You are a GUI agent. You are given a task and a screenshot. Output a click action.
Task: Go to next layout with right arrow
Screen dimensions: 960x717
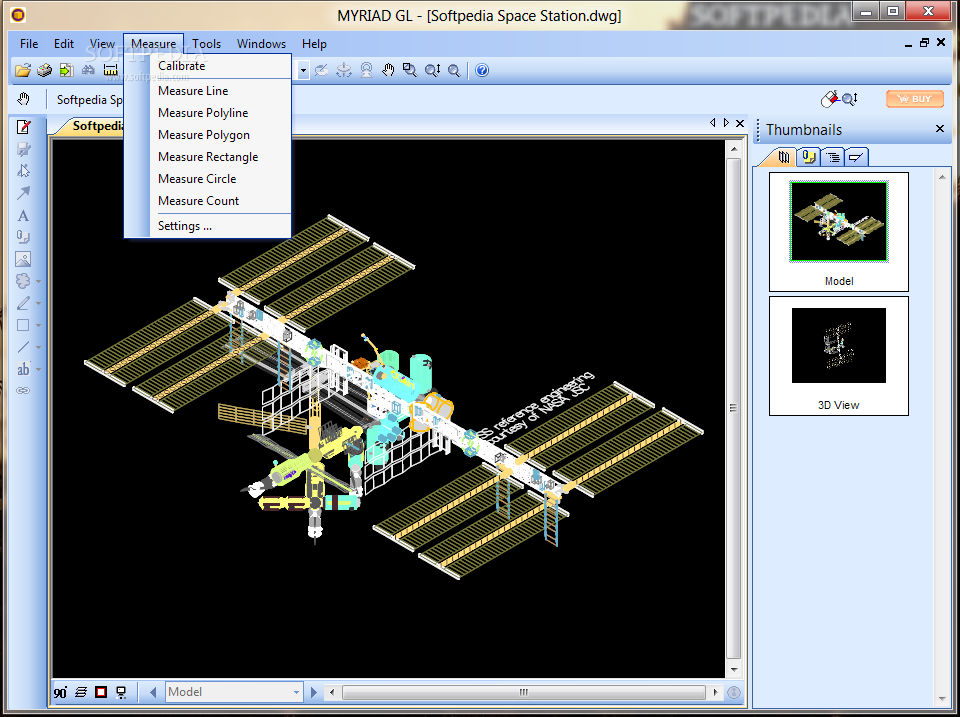313,693
